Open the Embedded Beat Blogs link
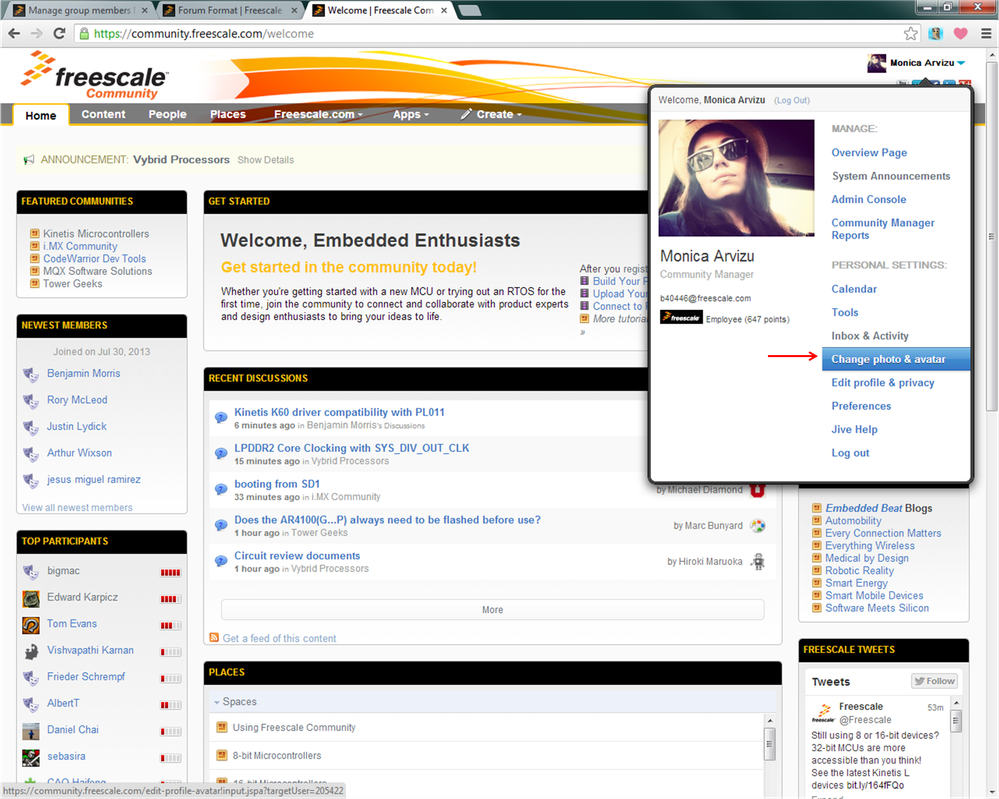This screenshot has width=999, height=799. 879,508
